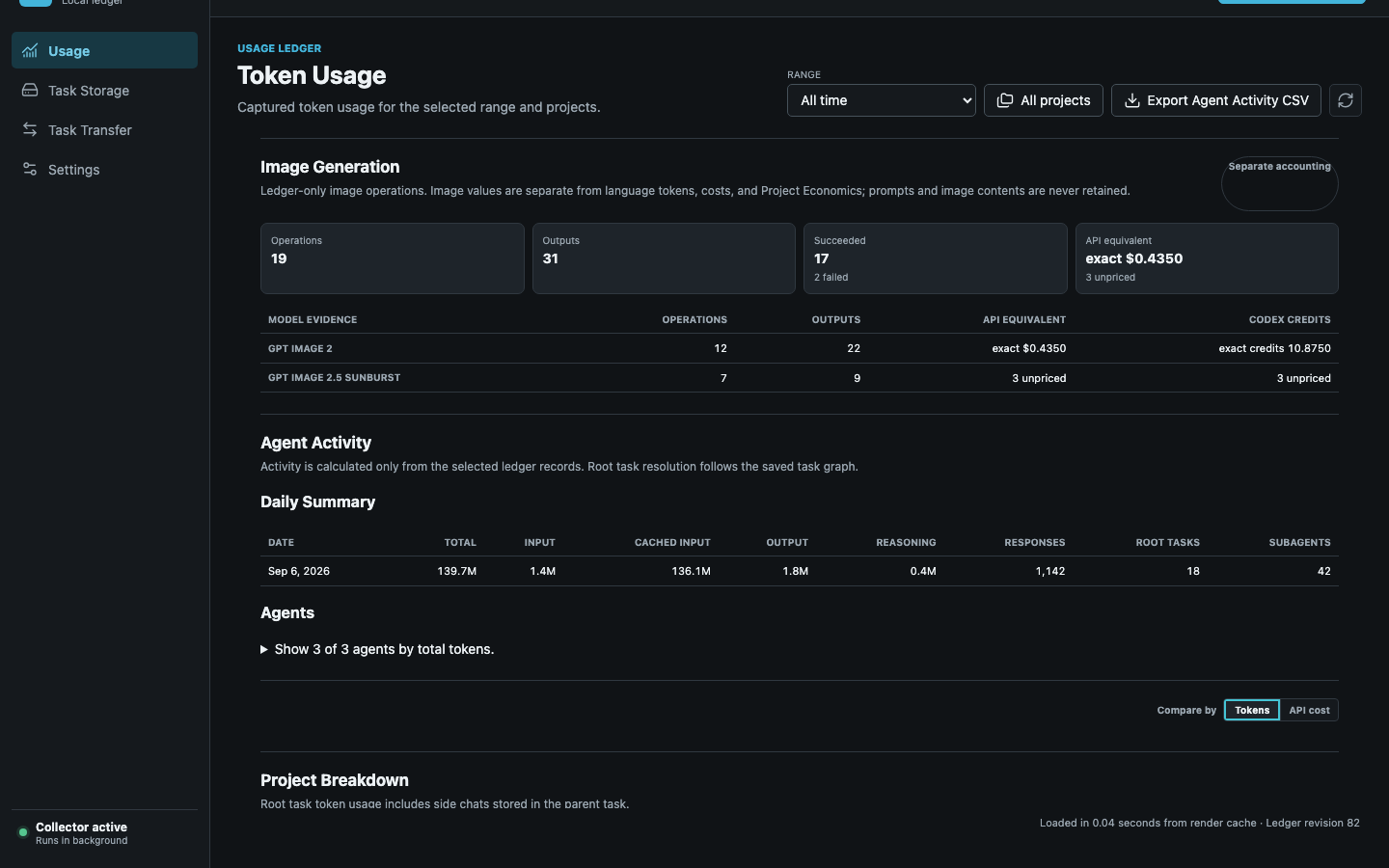Click the CACHED INPUT column header
1389x868 pixels.
pyautogui.click(x=672, y=542)
